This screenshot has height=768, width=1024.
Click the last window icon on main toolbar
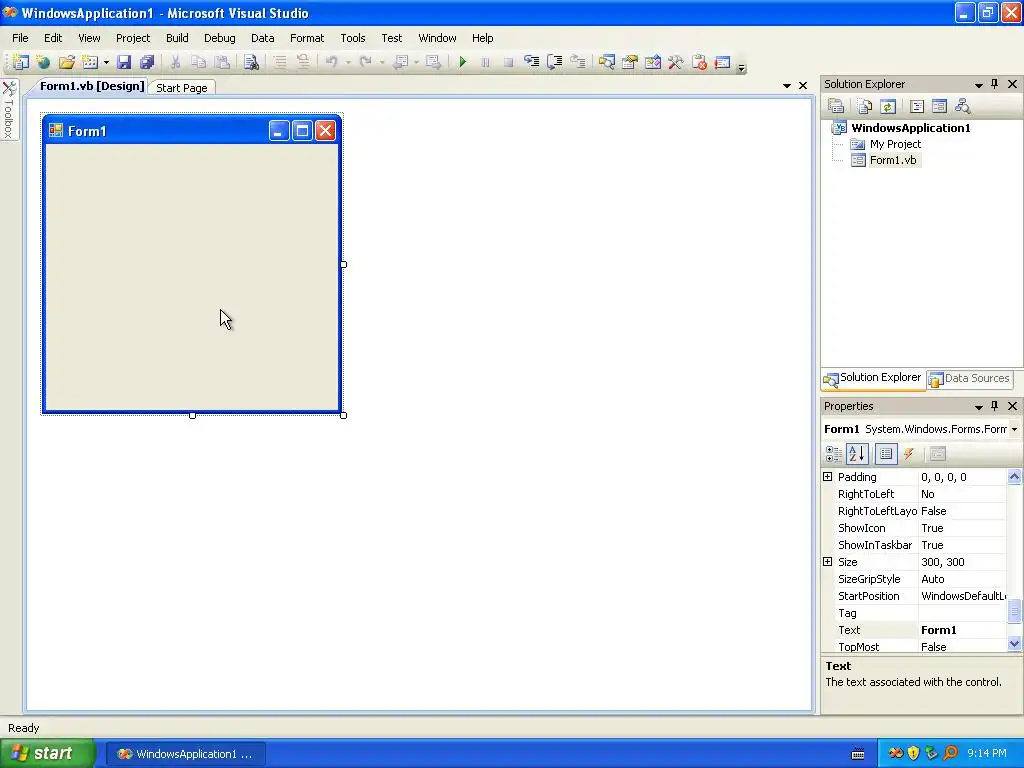click(x=722, y=62)
